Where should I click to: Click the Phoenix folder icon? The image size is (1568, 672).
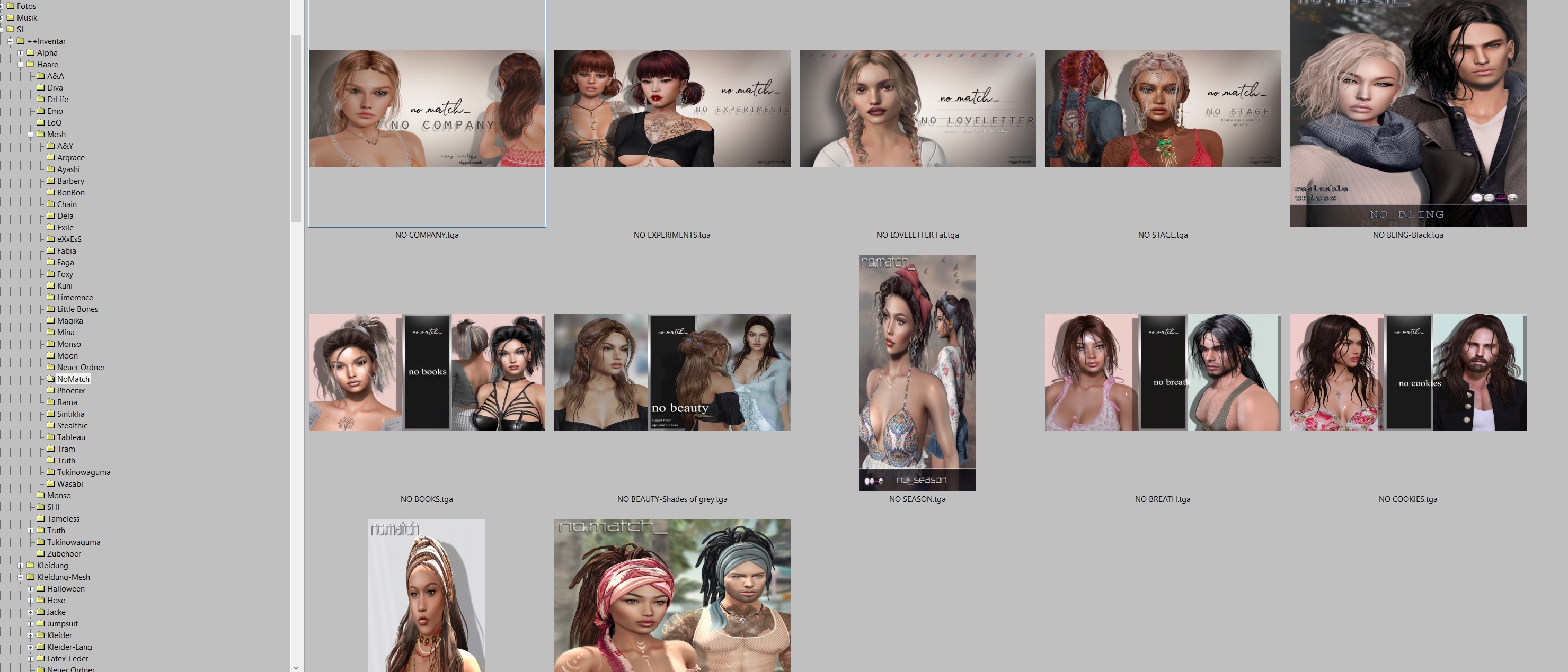click(50, 390)
